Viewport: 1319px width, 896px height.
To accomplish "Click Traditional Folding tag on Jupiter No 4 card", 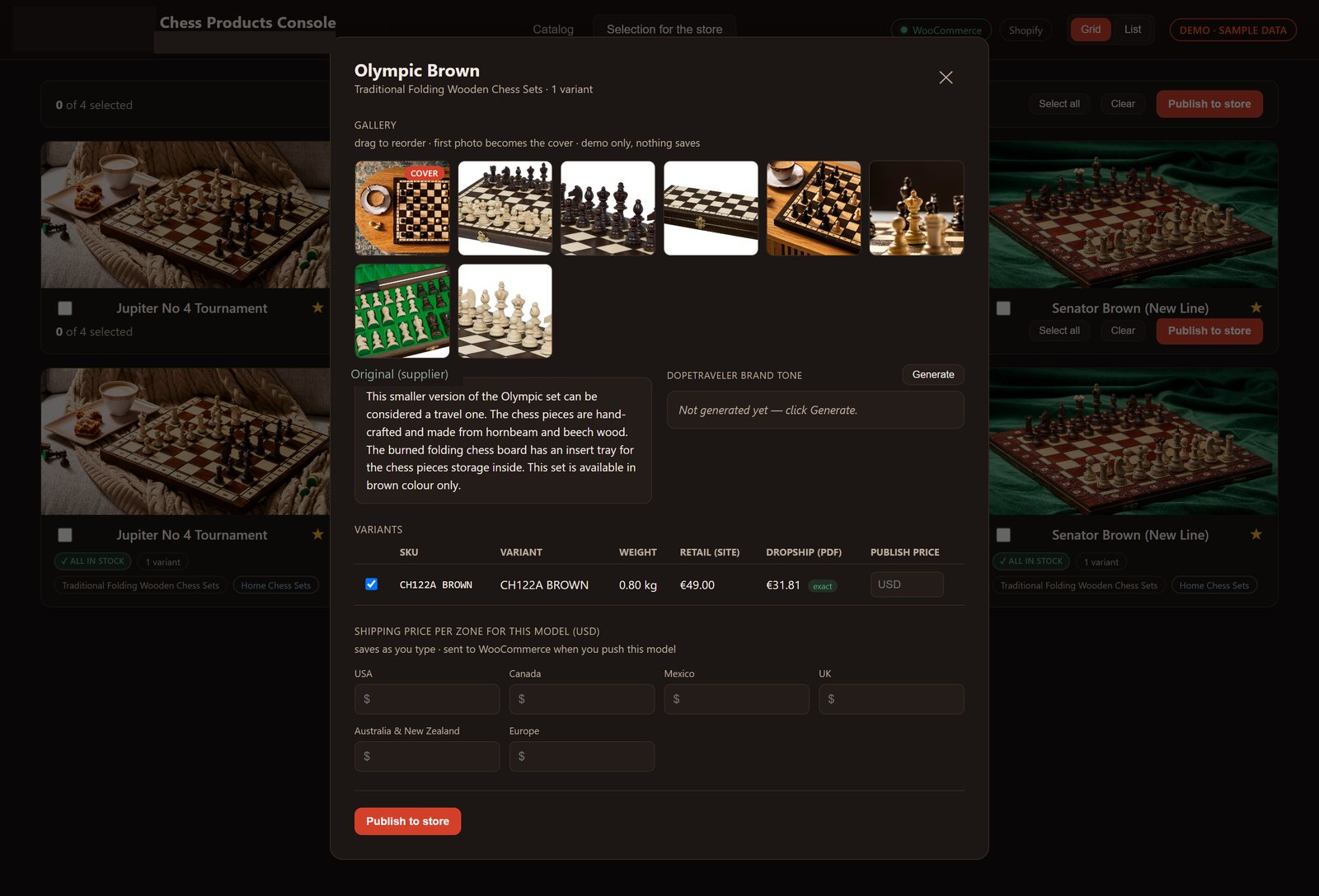I will coord(140,585).
